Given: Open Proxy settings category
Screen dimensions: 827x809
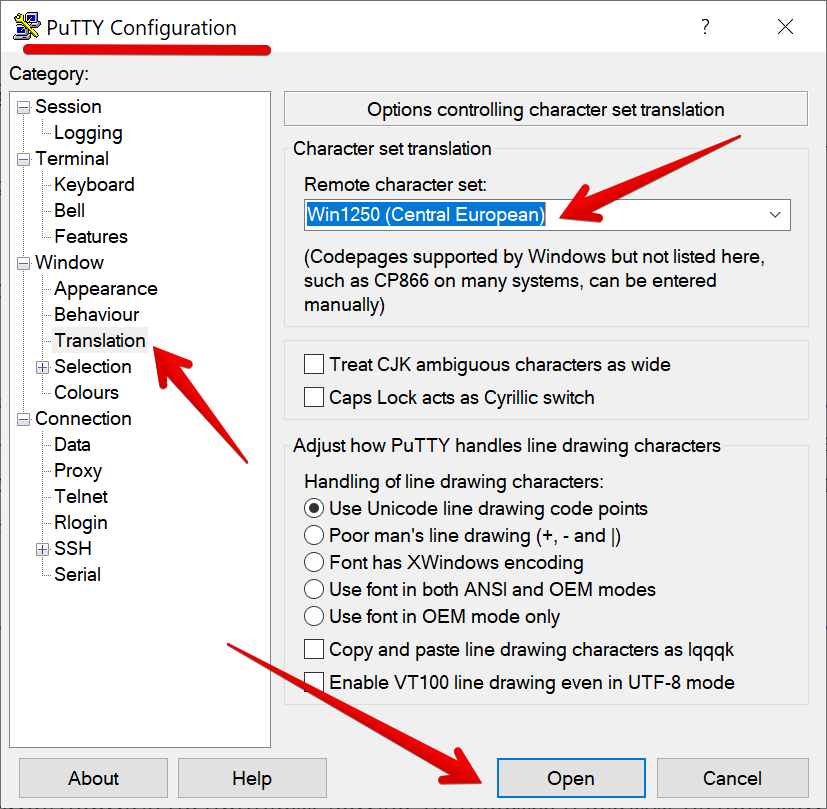Looking at the screenshot, I should [x=78, y=470].
